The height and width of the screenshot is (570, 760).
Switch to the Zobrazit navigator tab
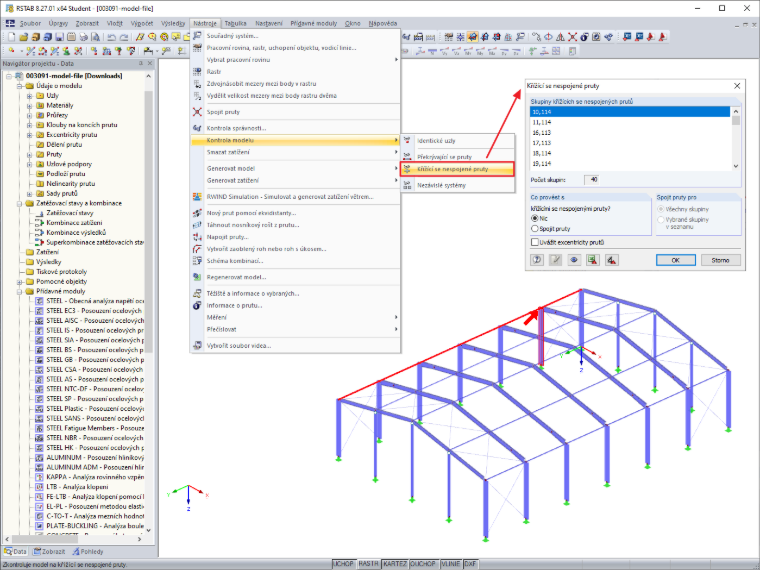(49, 552)
